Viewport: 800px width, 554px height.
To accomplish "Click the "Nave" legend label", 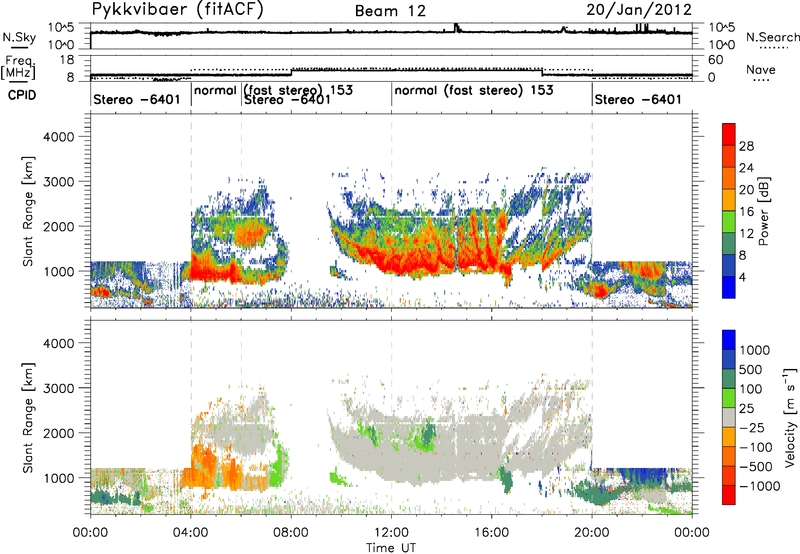I will pyautogui.click(x=760, y=69).
